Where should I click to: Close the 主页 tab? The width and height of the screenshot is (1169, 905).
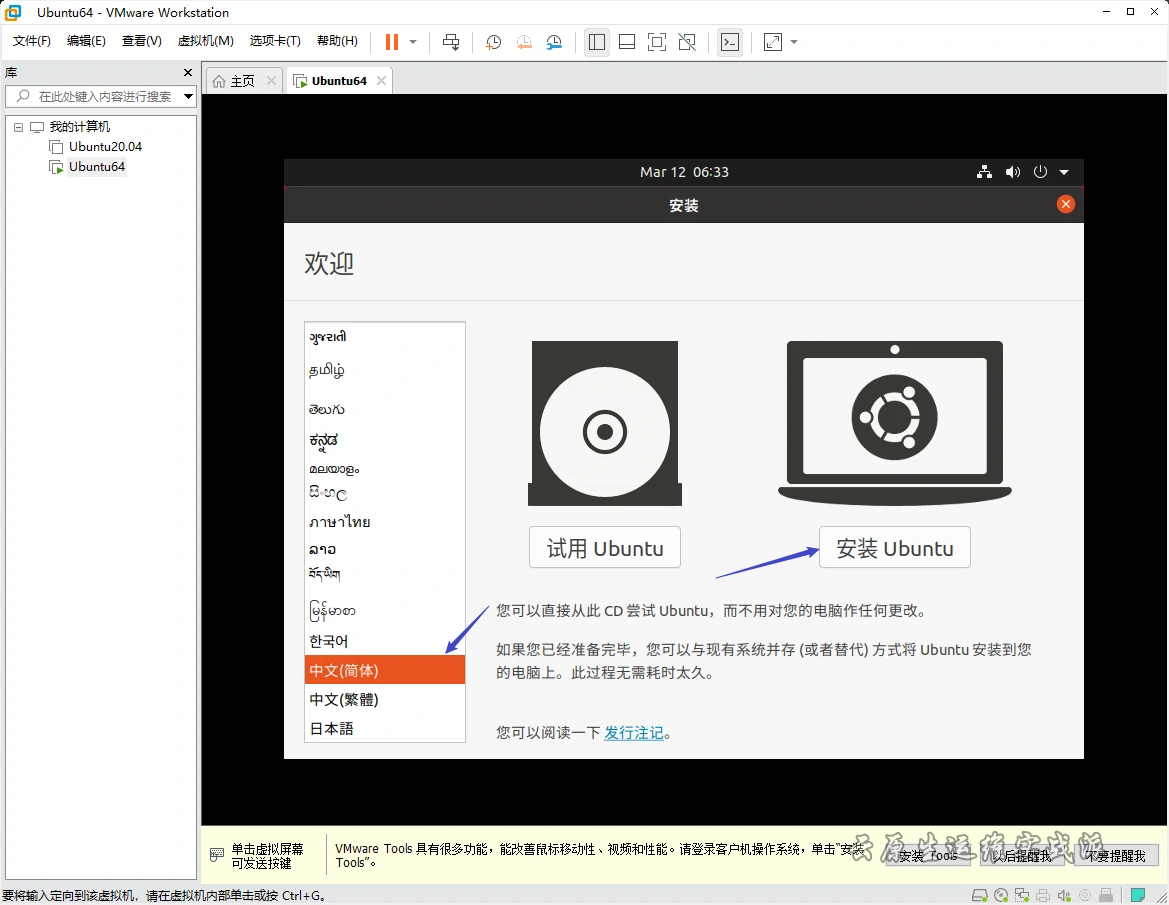271,81
